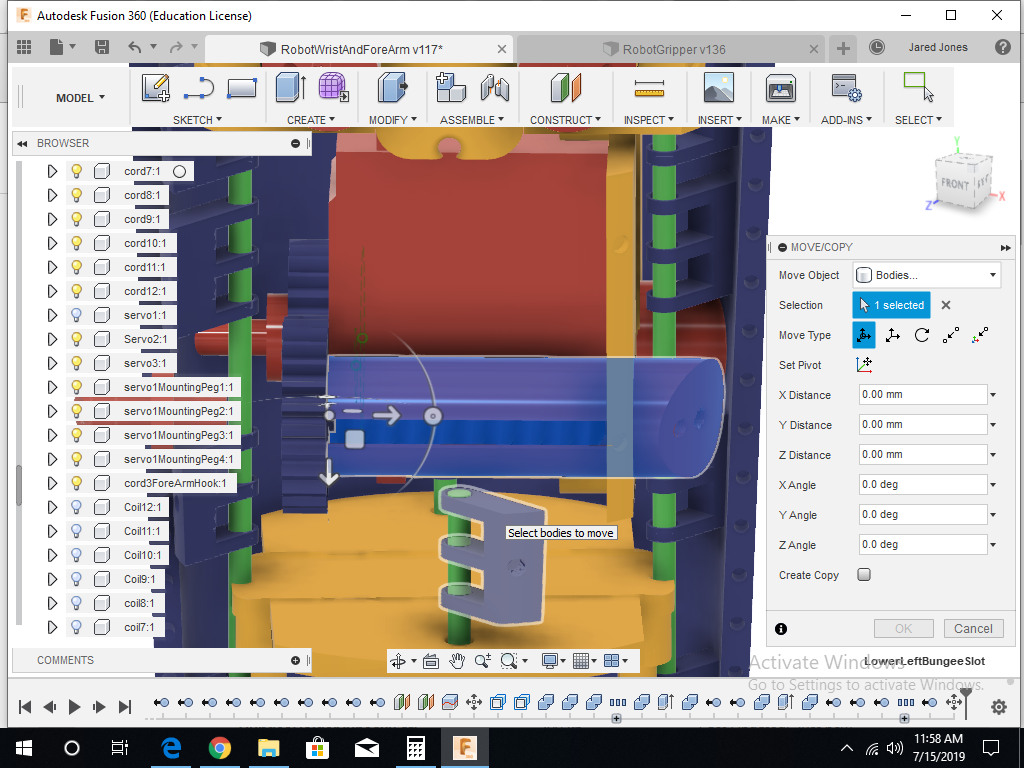Open the Move Object Bodies dropdown
The image size is (1024, 768).
[x=927, y=275]
